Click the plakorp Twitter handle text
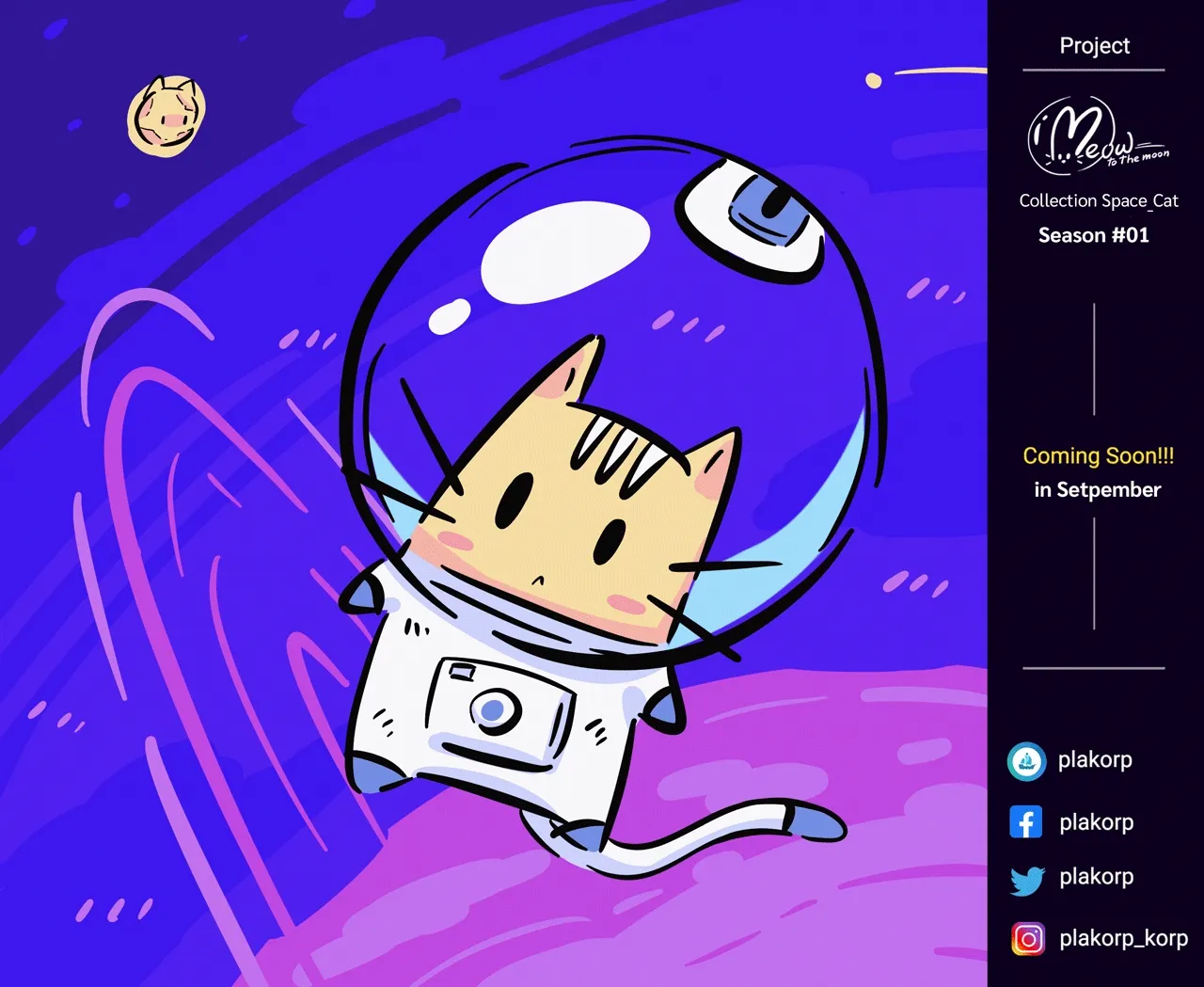This screenshot has height=987, width=1204. click(x=1096, y=877)
